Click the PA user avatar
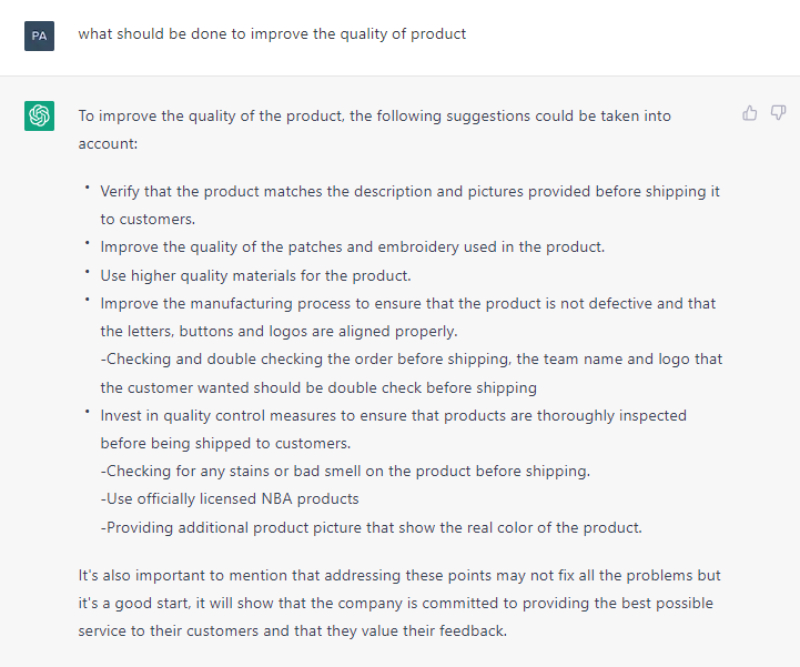This screenshot has height=667, width=800. tap(39, 36)
